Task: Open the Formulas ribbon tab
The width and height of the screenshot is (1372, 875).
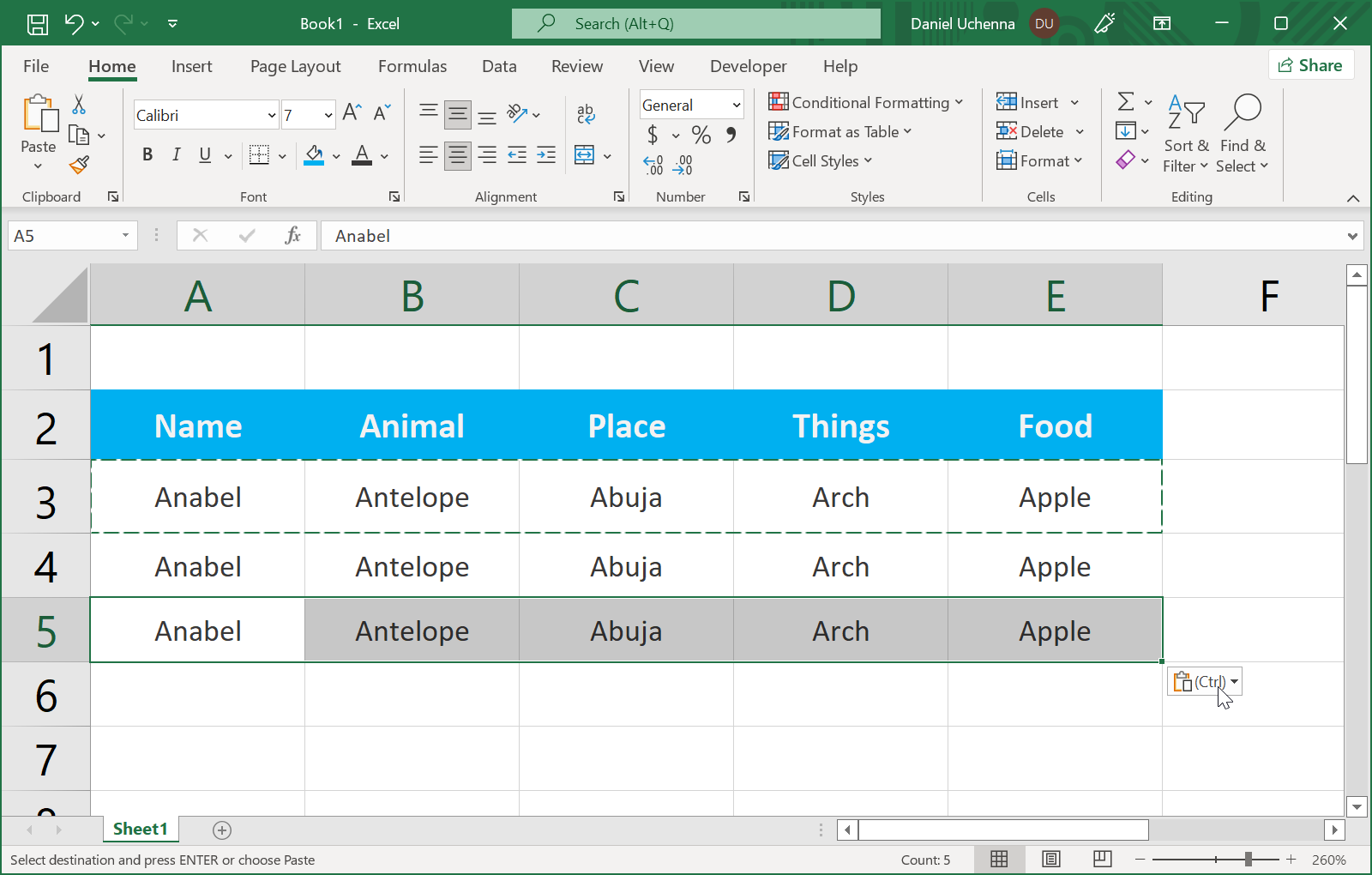Action: coord(412,66)
